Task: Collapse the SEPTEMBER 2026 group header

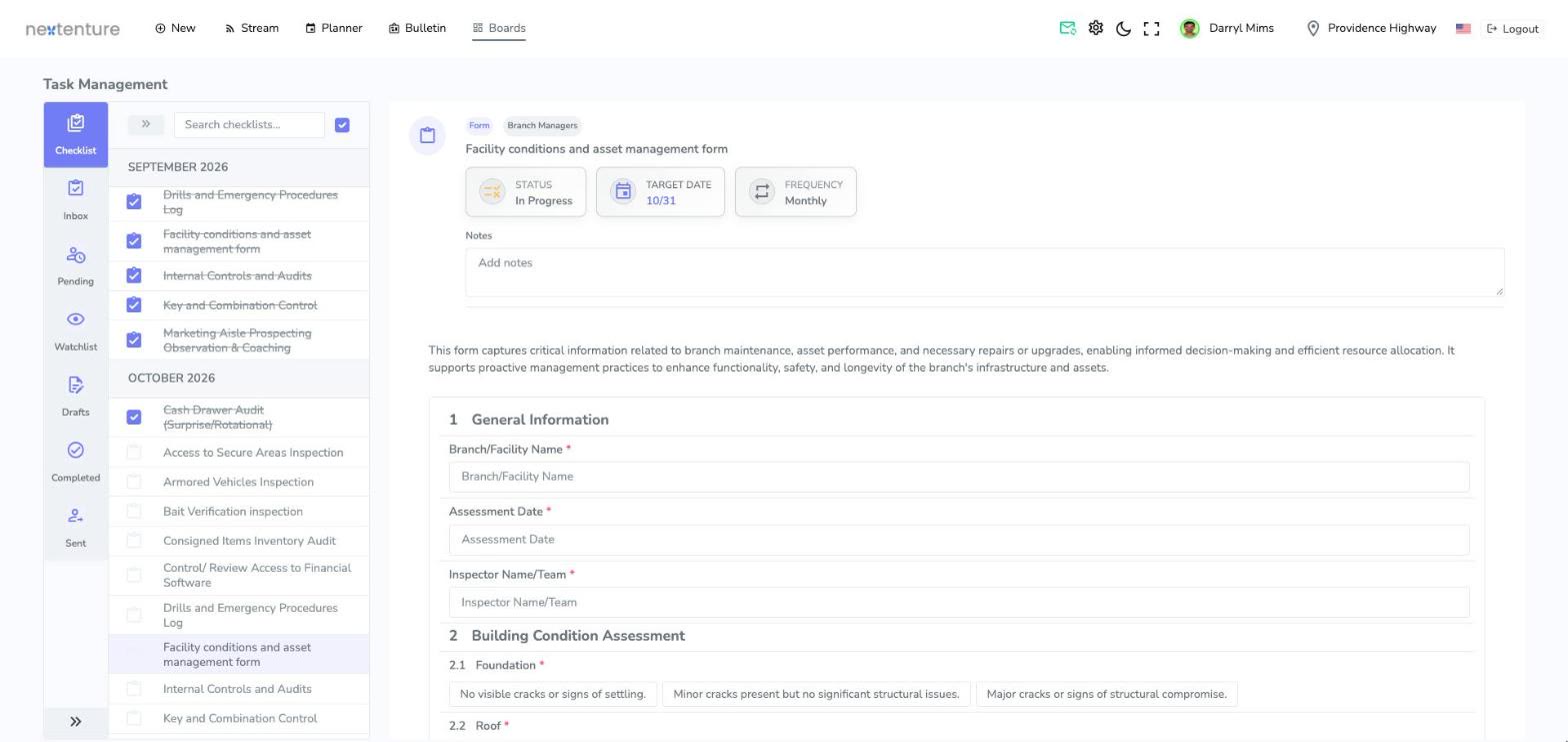Action: click(239, 167)
